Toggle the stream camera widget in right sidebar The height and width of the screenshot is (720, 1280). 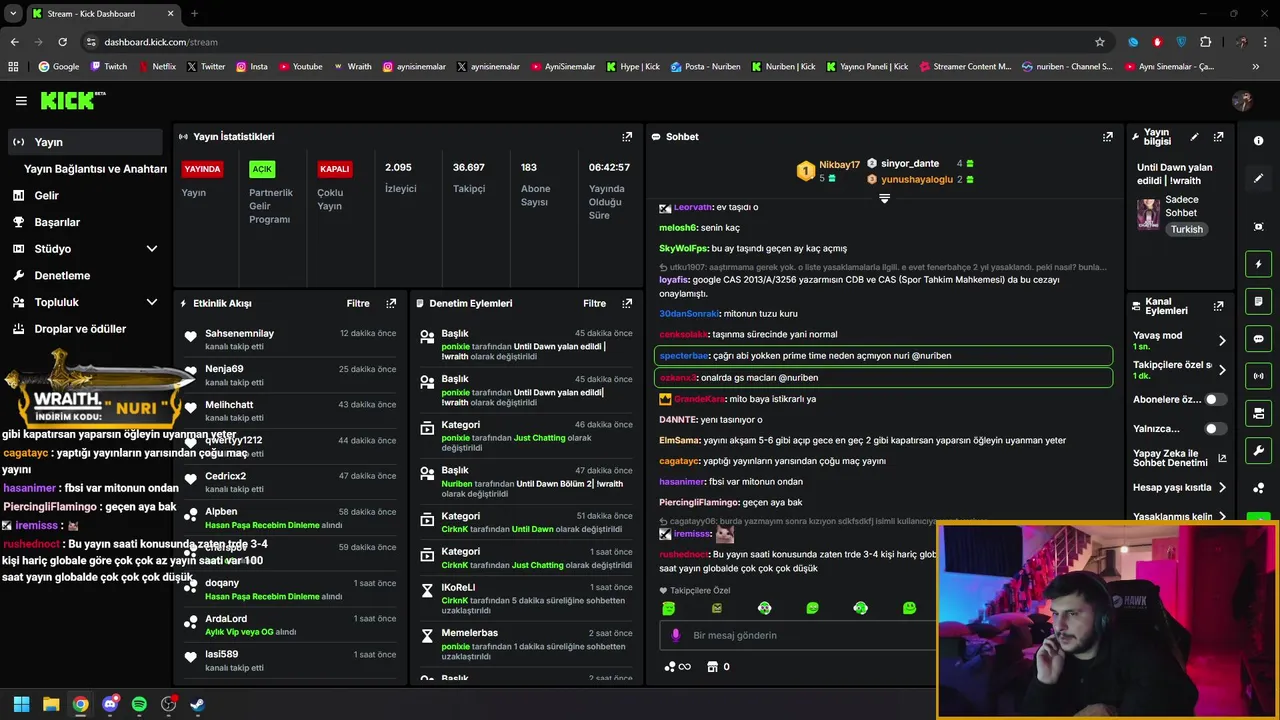click(1258, 413)
